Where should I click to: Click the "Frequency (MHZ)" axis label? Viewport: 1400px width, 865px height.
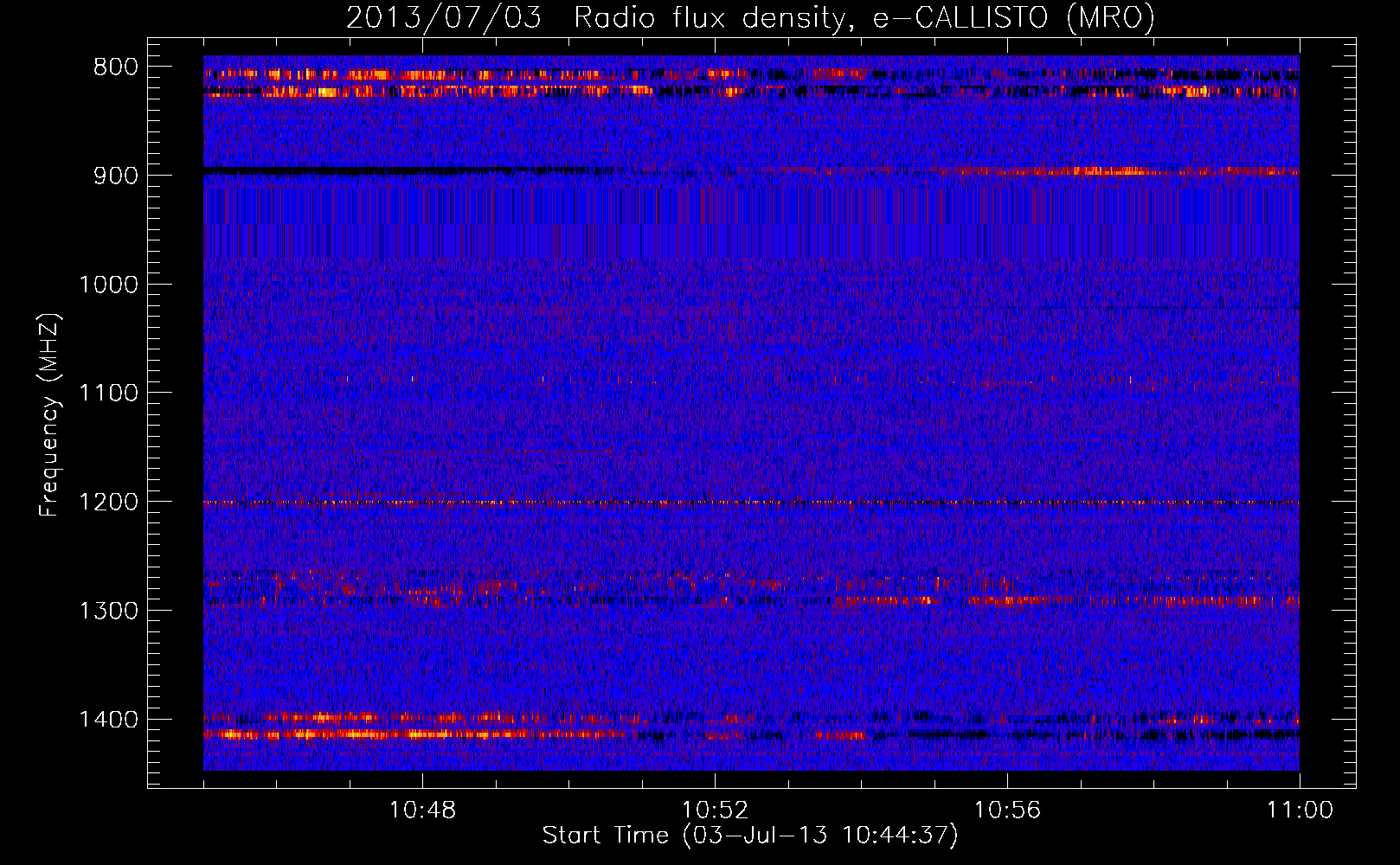tap(49, 415)
